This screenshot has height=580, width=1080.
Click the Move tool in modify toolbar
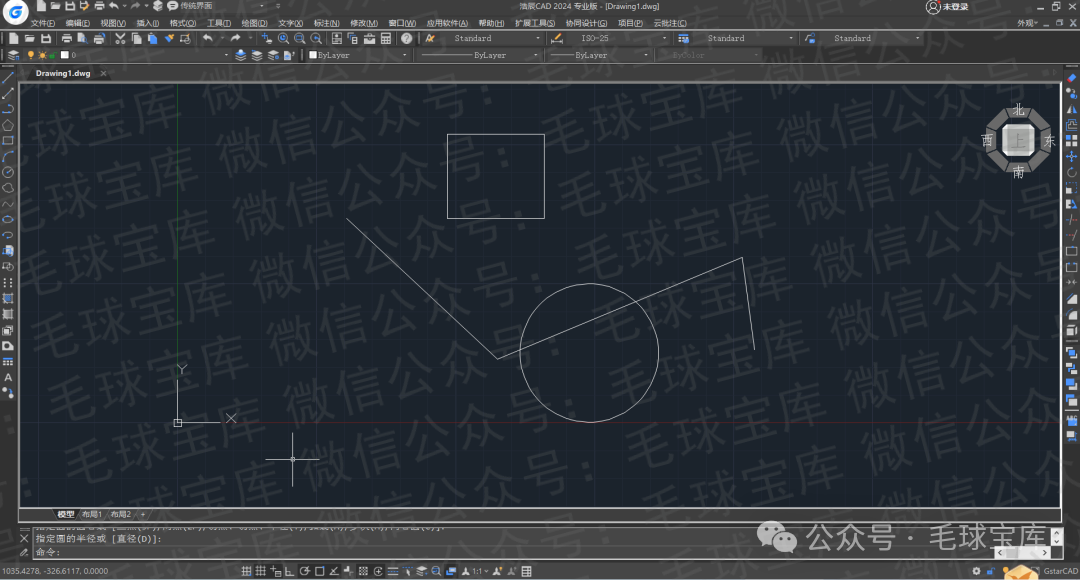click(1072, 157)
